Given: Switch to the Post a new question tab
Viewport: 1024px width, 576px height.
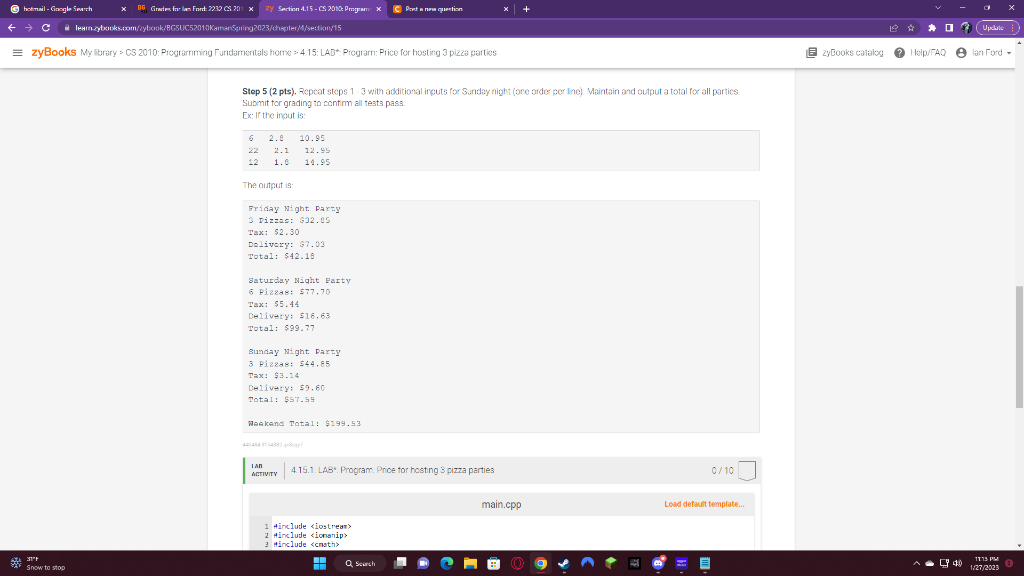Looking at the screenshot, I should 430,9.
